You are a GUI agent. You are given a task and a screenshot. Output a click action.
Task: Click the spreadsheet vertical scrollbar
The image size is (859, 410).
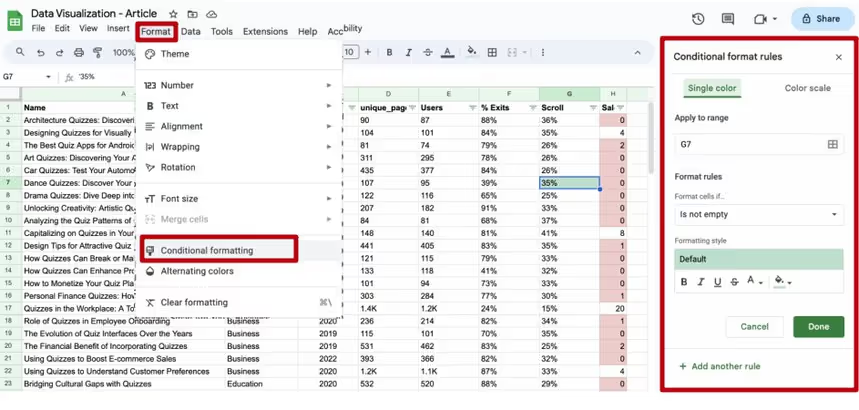coord(651,137)
